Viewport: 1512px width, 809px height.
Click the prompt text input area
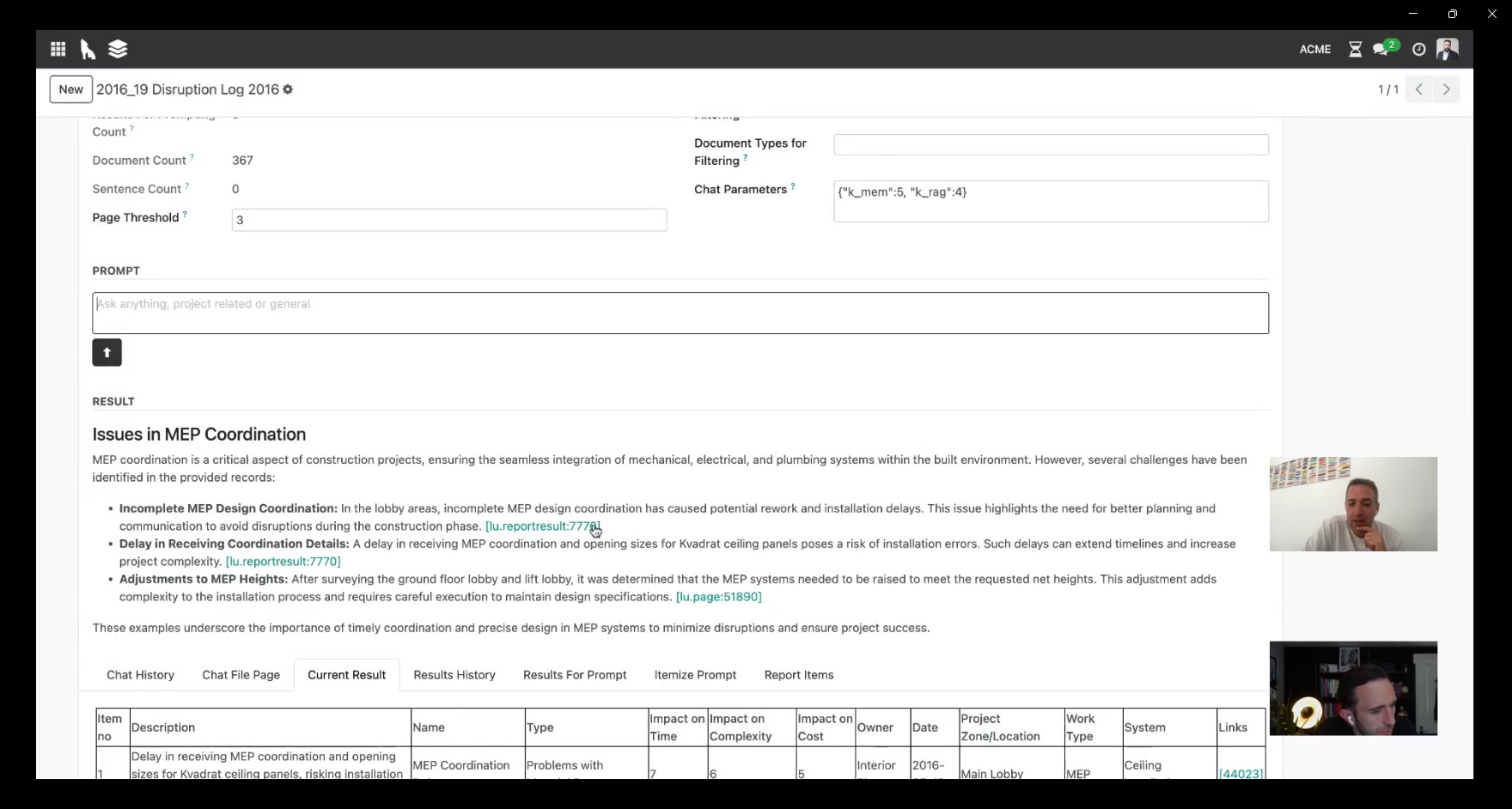(680, 313)
